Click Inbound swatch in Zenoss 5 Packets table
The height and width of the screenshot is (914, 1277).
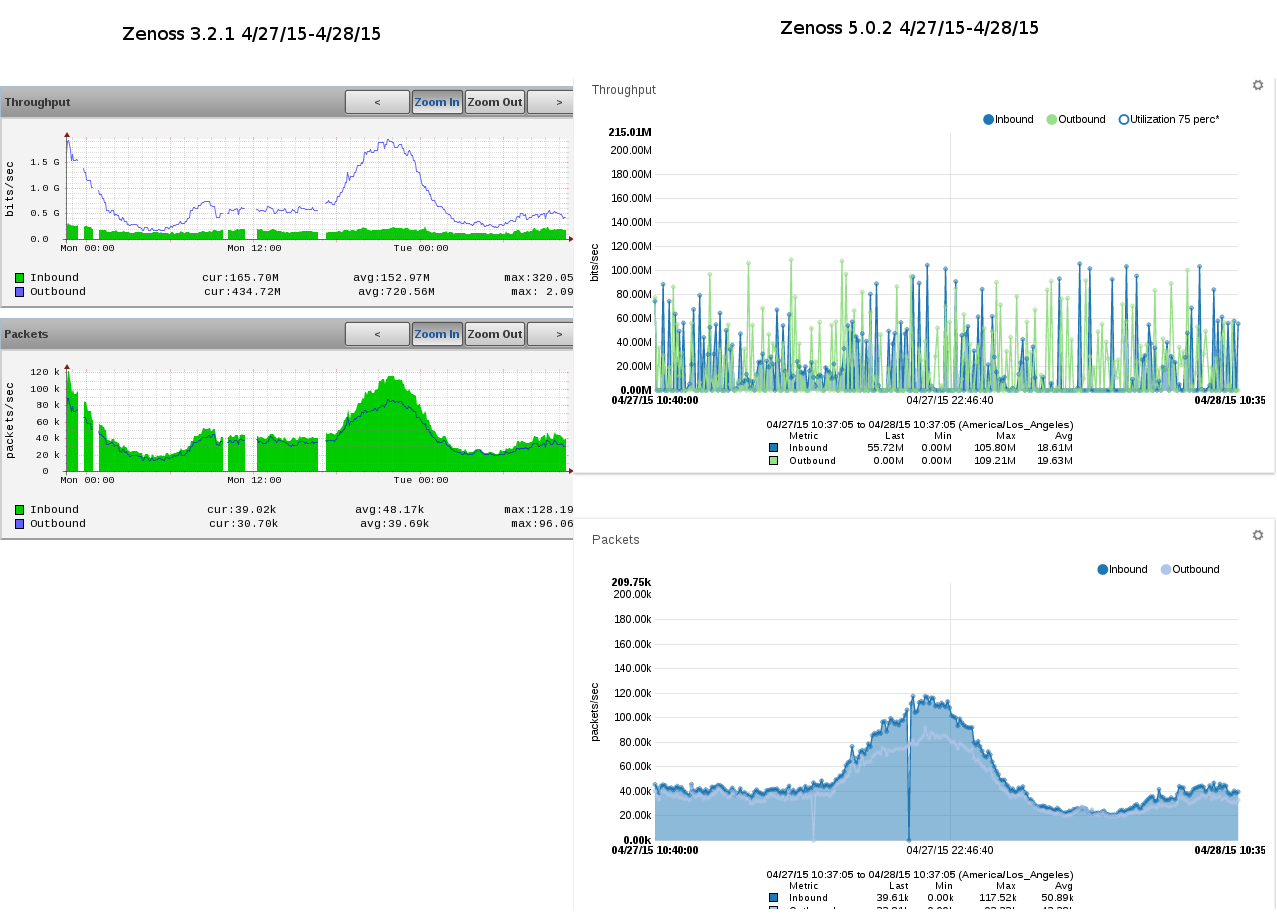point(773,898)
